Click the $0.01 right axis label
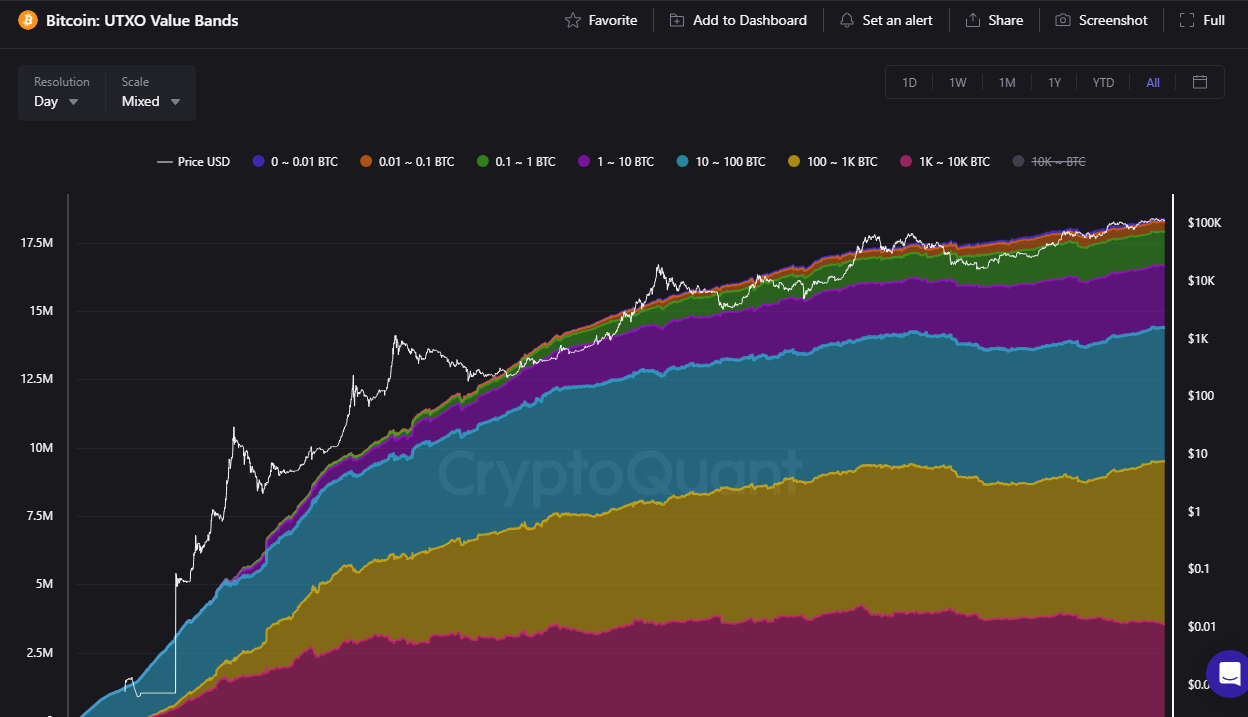1248x717 pixels. pyautogui.click(x=1202, y=627)
